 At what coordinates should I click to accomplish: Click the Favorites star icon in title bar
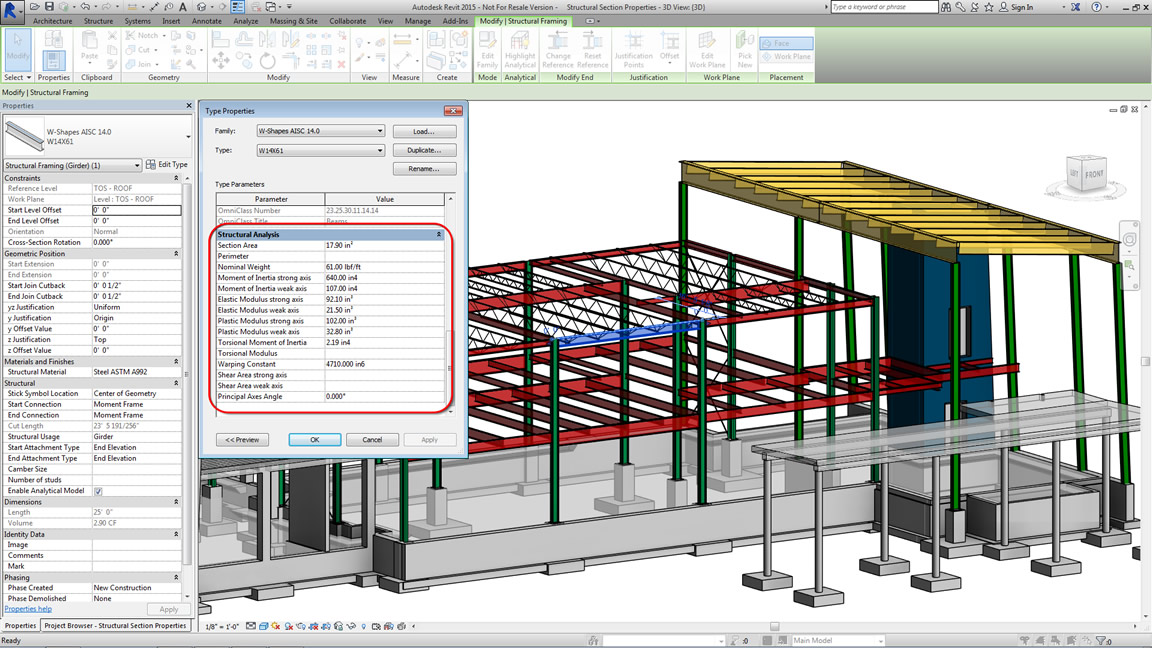[x=989, y=7]
